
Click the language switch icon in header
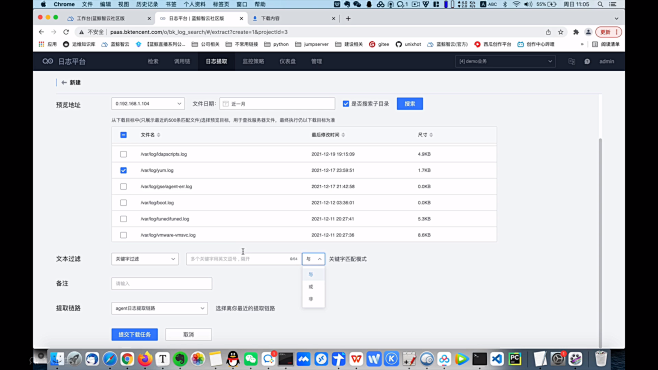[571, 61]
